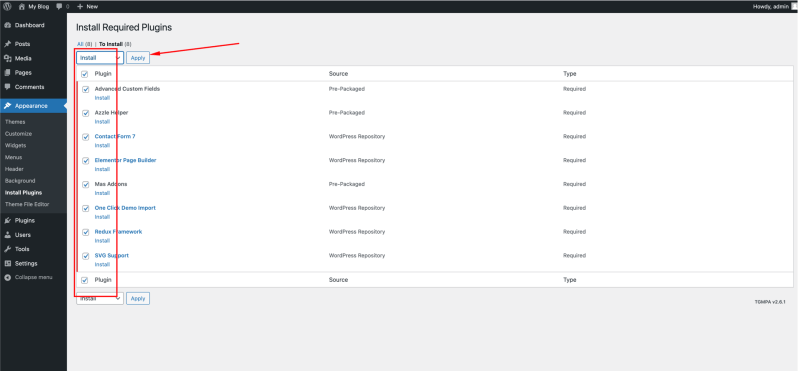Uncheck Redux Framework plugin checkbox

(86, 233)
